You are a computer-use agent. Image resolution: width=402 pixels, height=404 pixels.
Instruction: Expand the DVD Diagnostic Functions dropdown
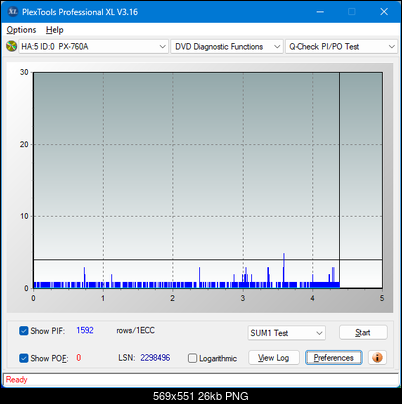(227, 47)
